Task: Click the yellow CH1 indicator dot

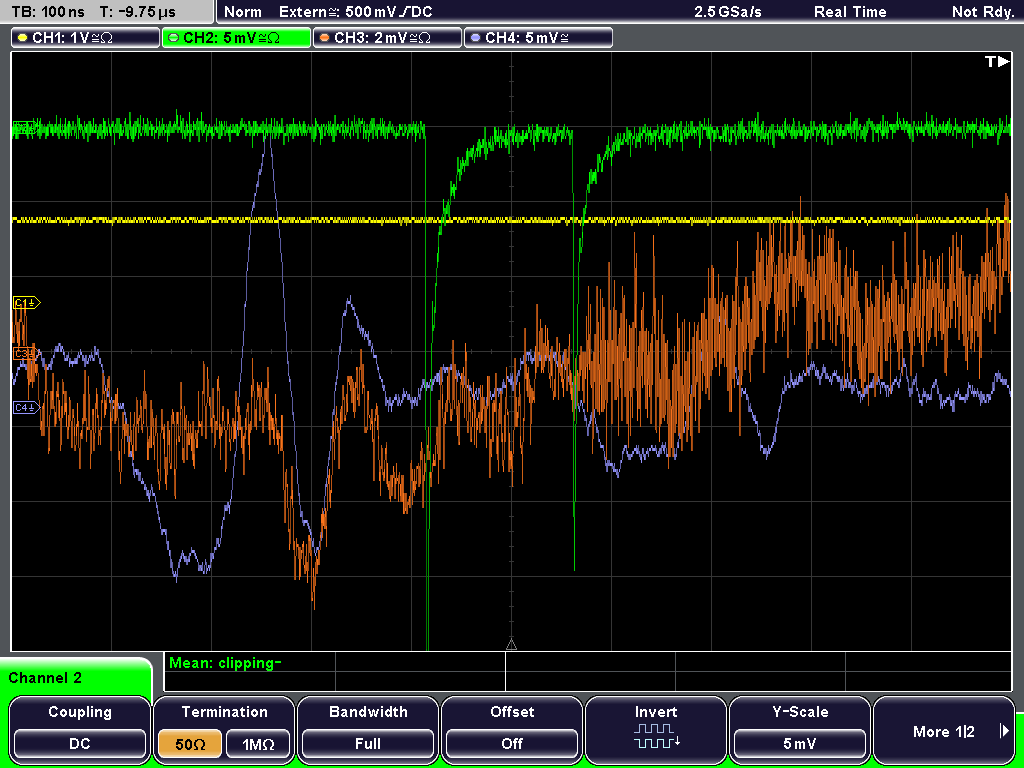Action: click(x=23, y=38)
